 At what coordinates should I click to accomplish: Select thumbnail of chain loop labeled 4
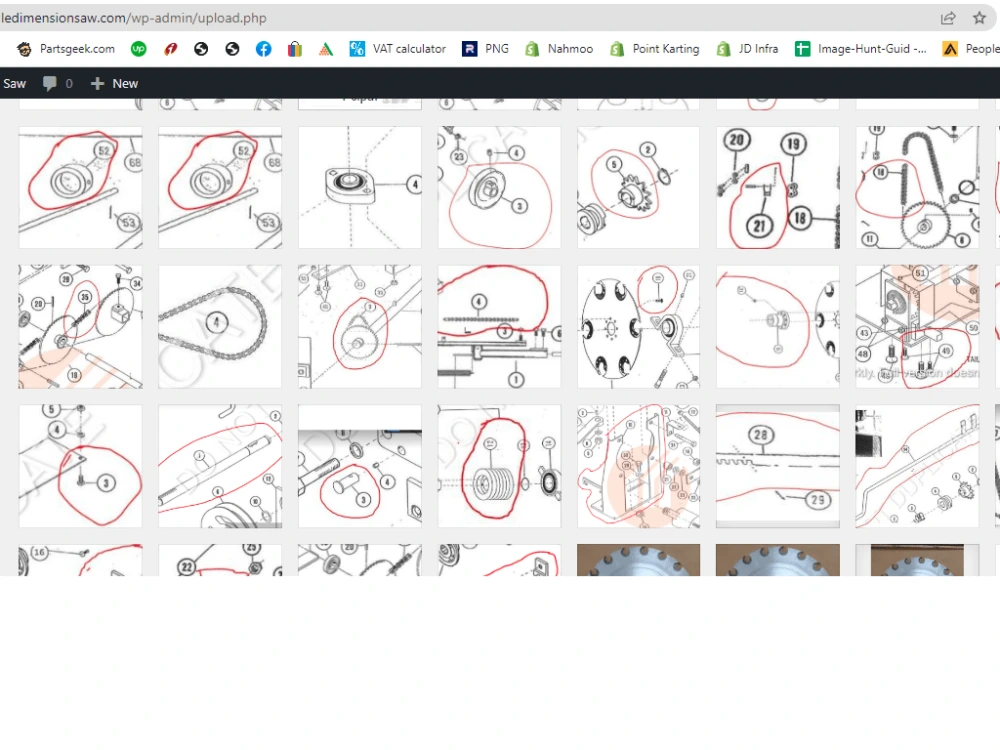pos(220,327)
